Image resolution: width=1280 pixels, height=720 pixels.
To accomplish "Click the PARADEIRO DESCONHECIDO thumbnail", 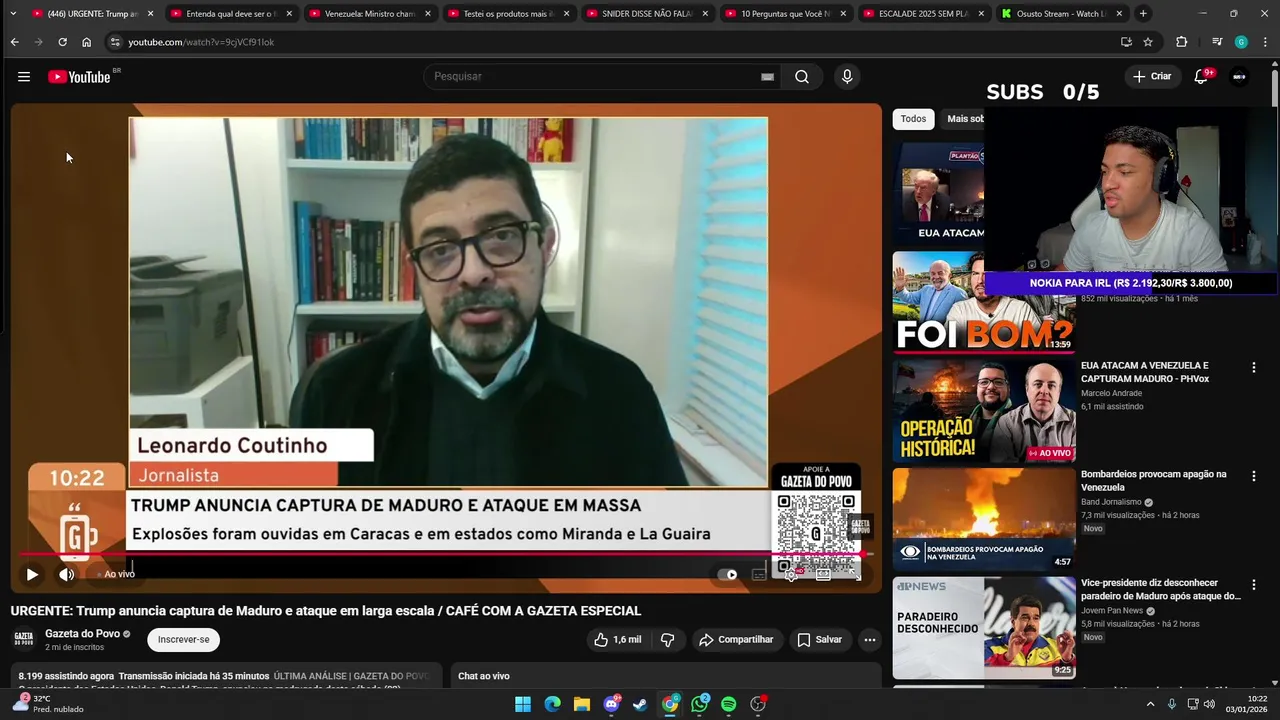I will pos(984,628).
